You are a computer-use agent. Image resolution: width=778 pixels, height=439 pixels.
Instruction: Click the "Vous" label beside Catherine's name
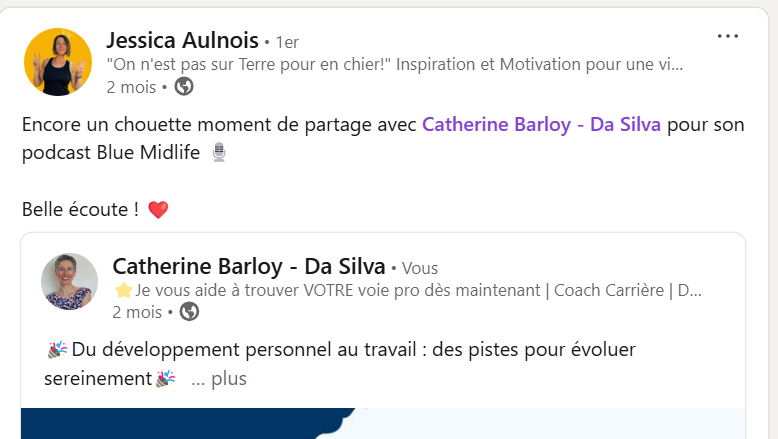click(x=420, y=268)
